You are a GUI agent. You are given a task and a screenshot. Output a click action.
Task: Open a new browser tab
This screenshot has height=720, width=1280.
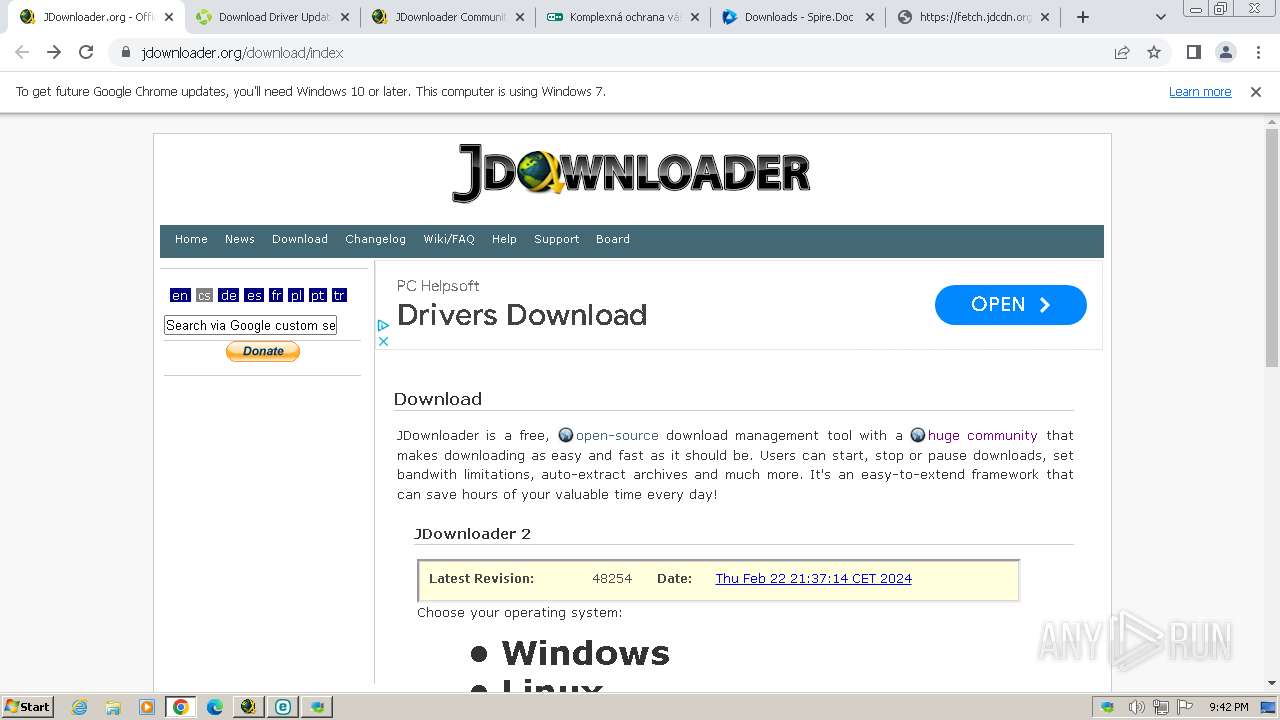click(1083, 17)
